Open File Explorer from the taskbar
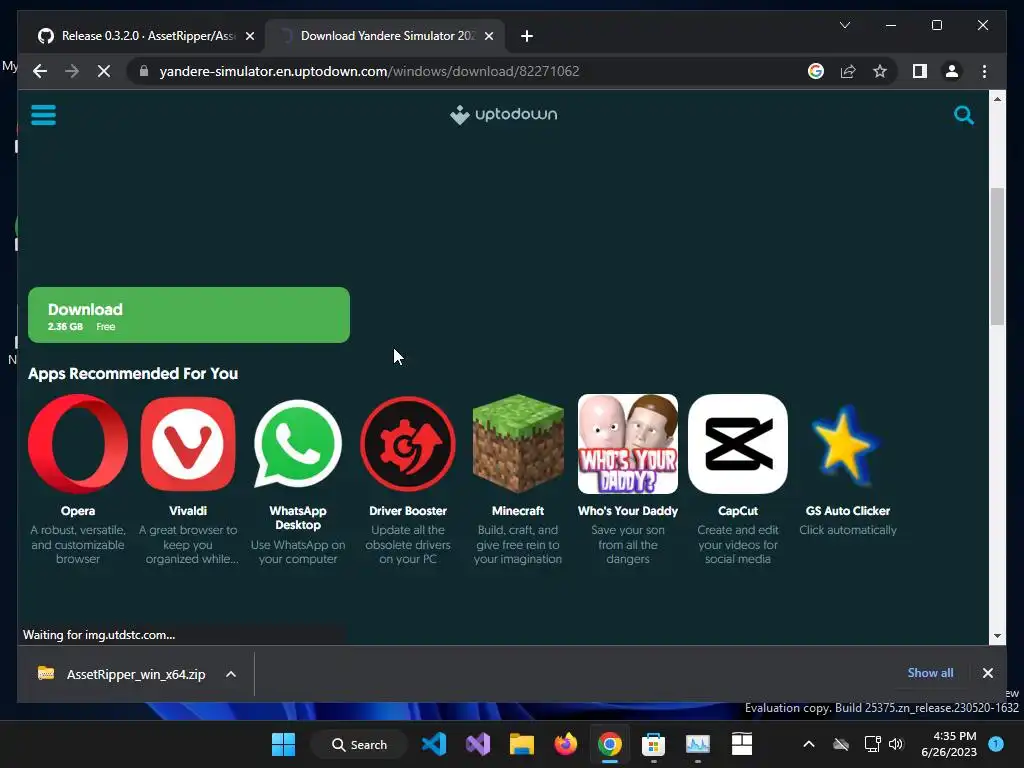 click(522, 744)
